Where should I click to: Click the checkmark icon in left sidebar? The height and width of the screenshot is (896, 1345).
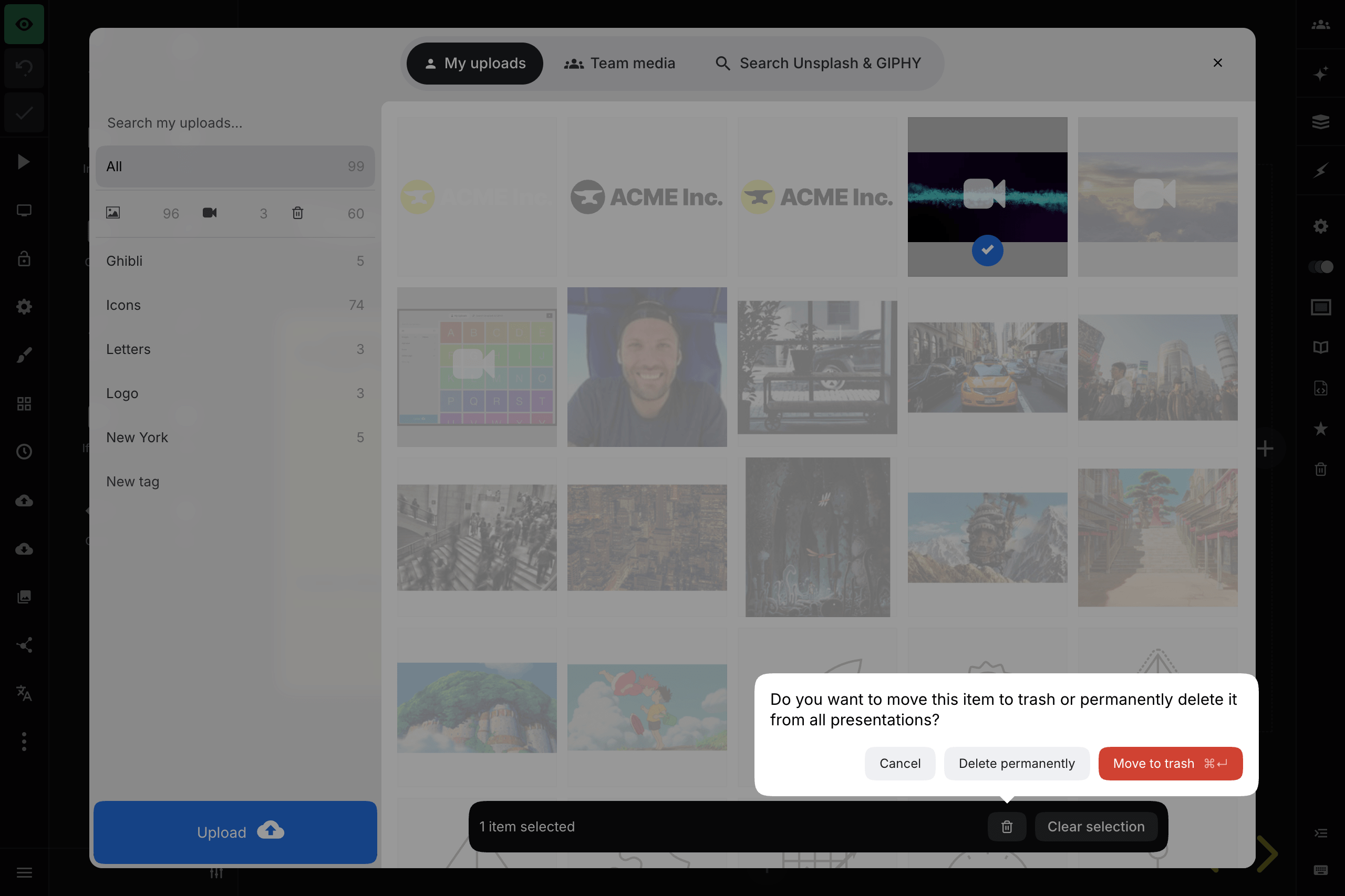click(24, 113)
